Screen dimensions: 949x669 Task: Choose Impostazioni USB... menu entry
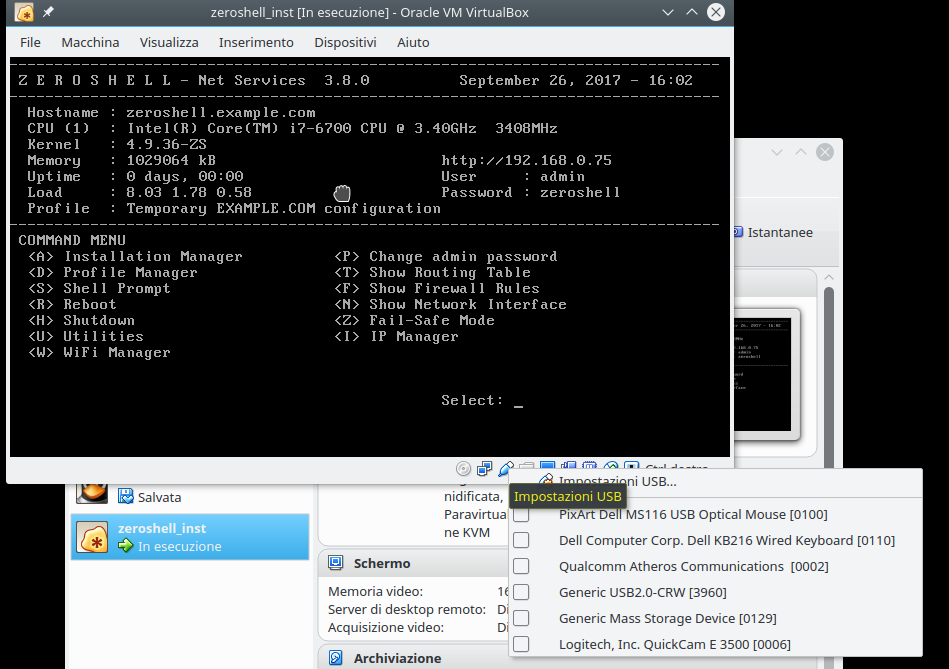716,481
